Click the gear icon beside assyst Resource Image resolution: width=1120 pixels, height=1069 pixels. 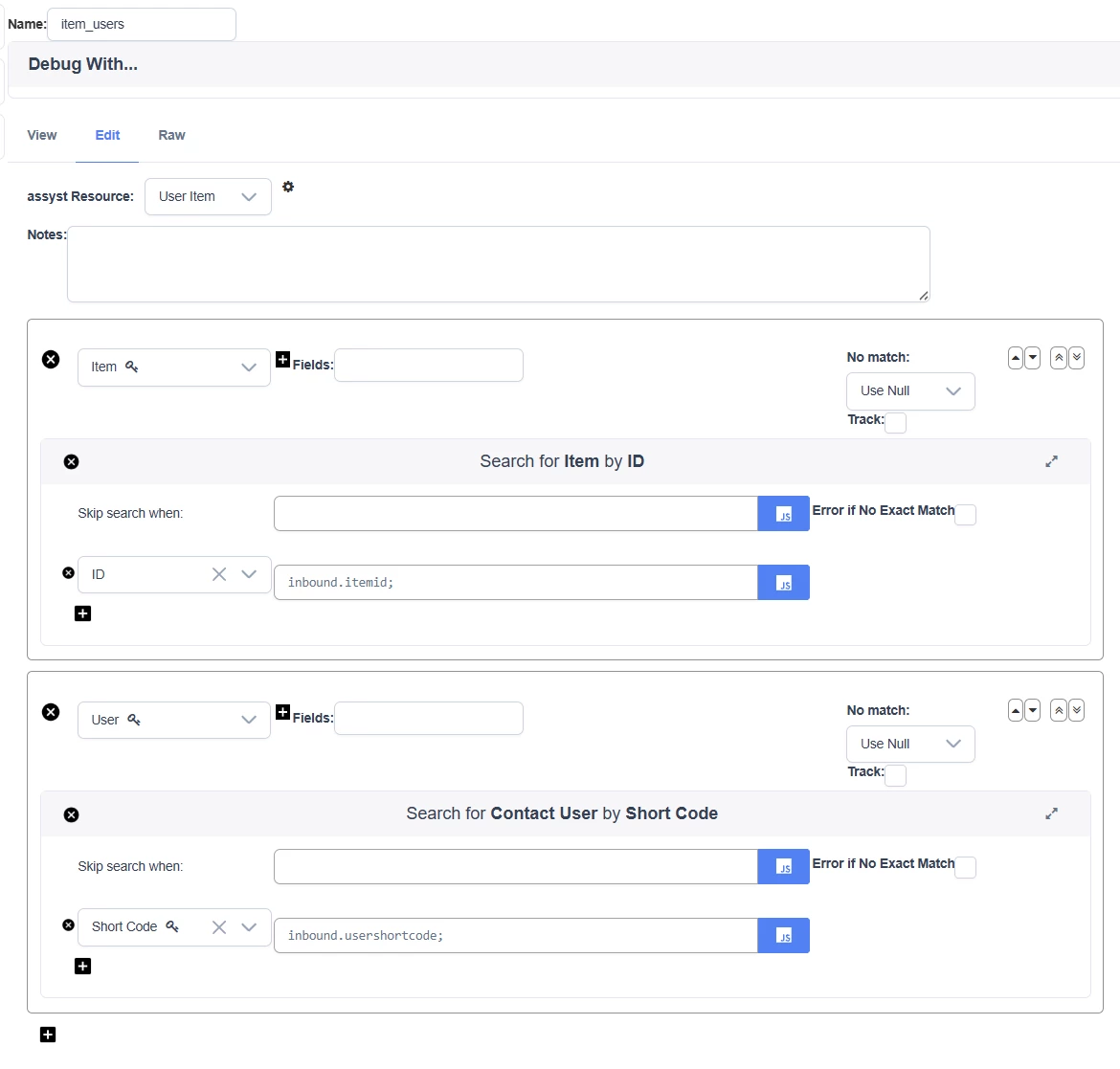[x=288, y=187]
